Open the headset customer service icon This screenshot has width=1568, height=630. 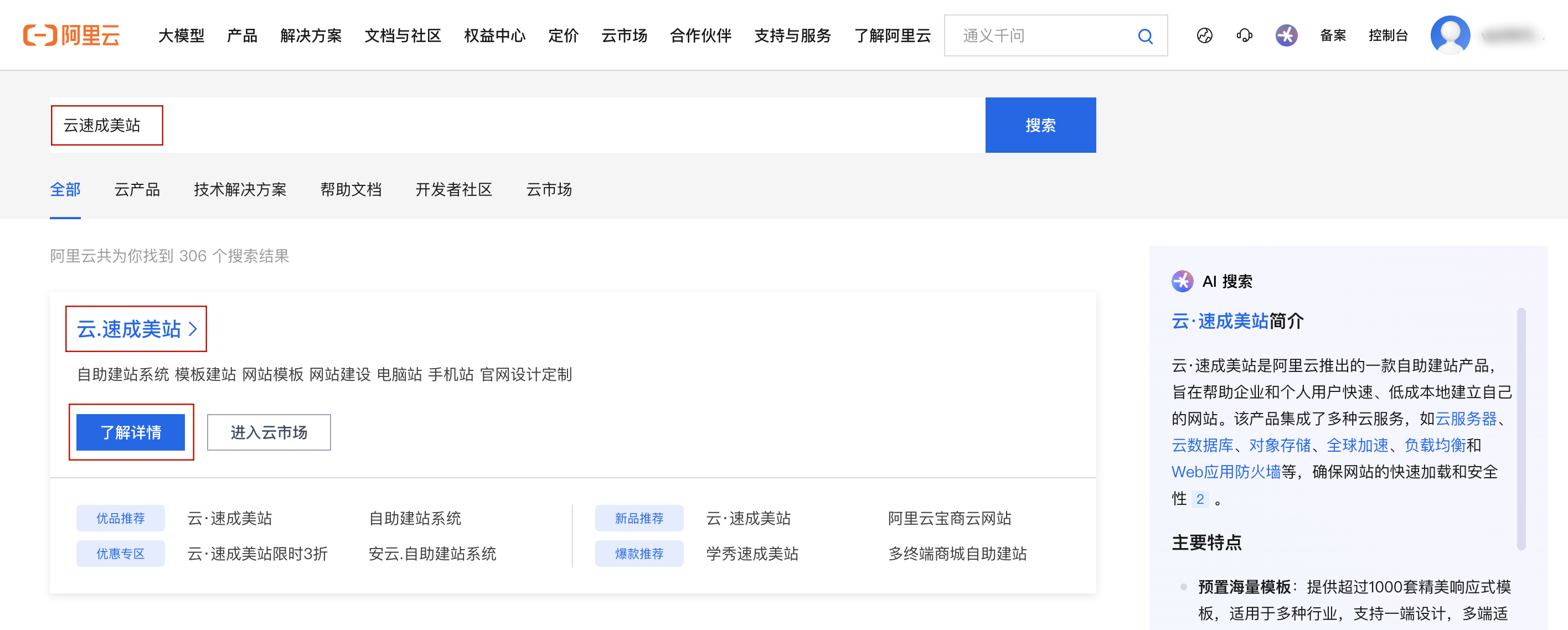point(1244,35)
